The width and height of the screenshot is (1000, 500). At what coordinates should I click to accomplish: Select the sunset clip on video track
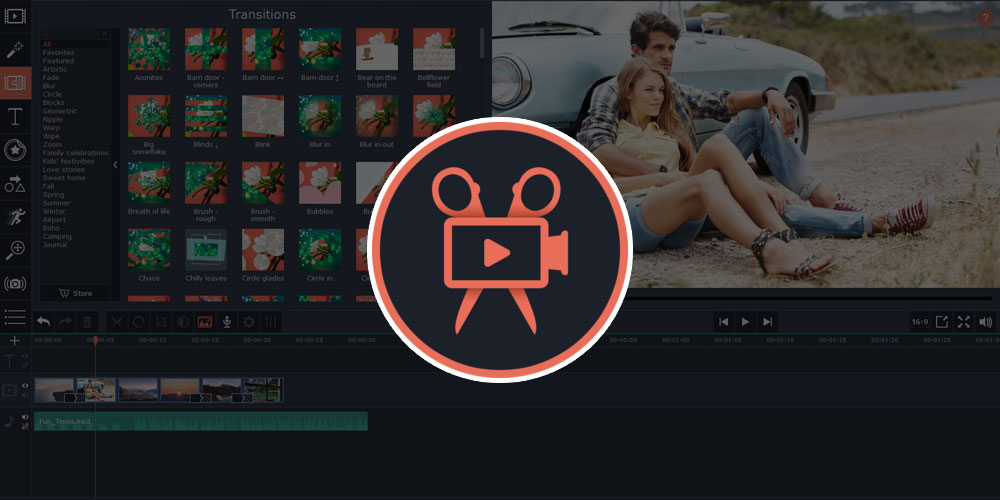tap(180, 390)
